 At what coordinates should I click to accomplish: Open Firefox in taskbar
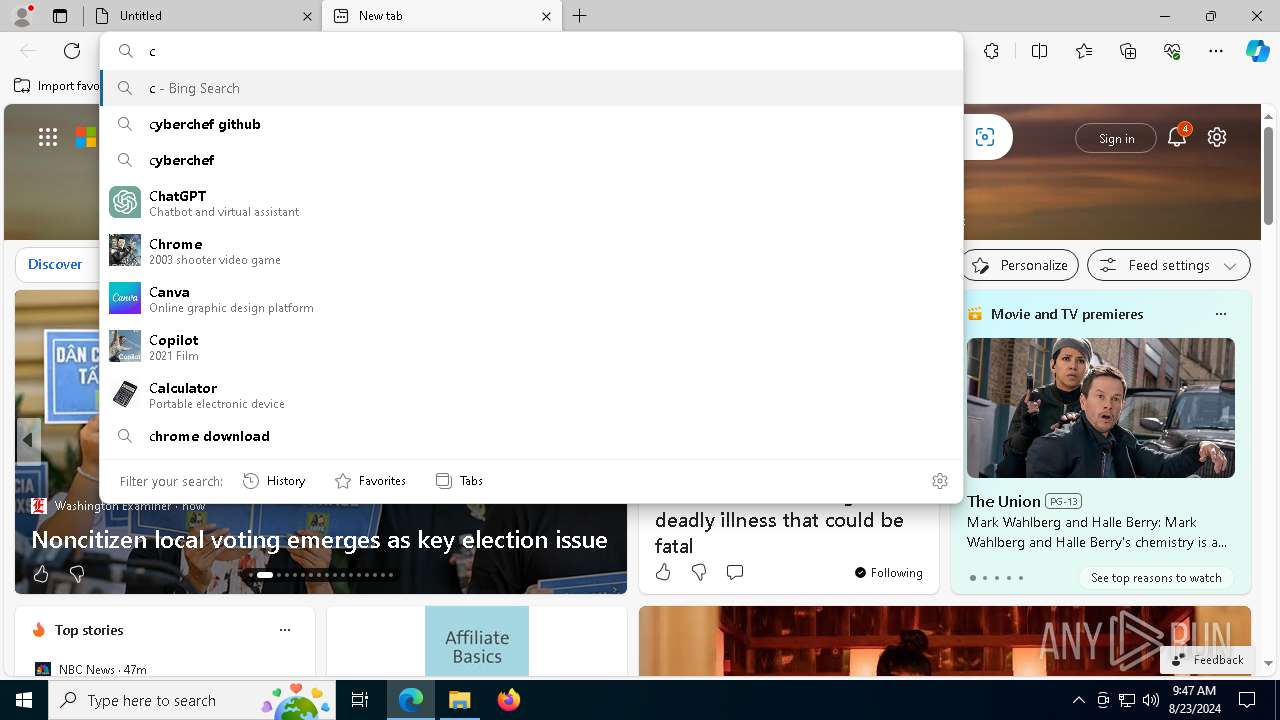point(509,700)
